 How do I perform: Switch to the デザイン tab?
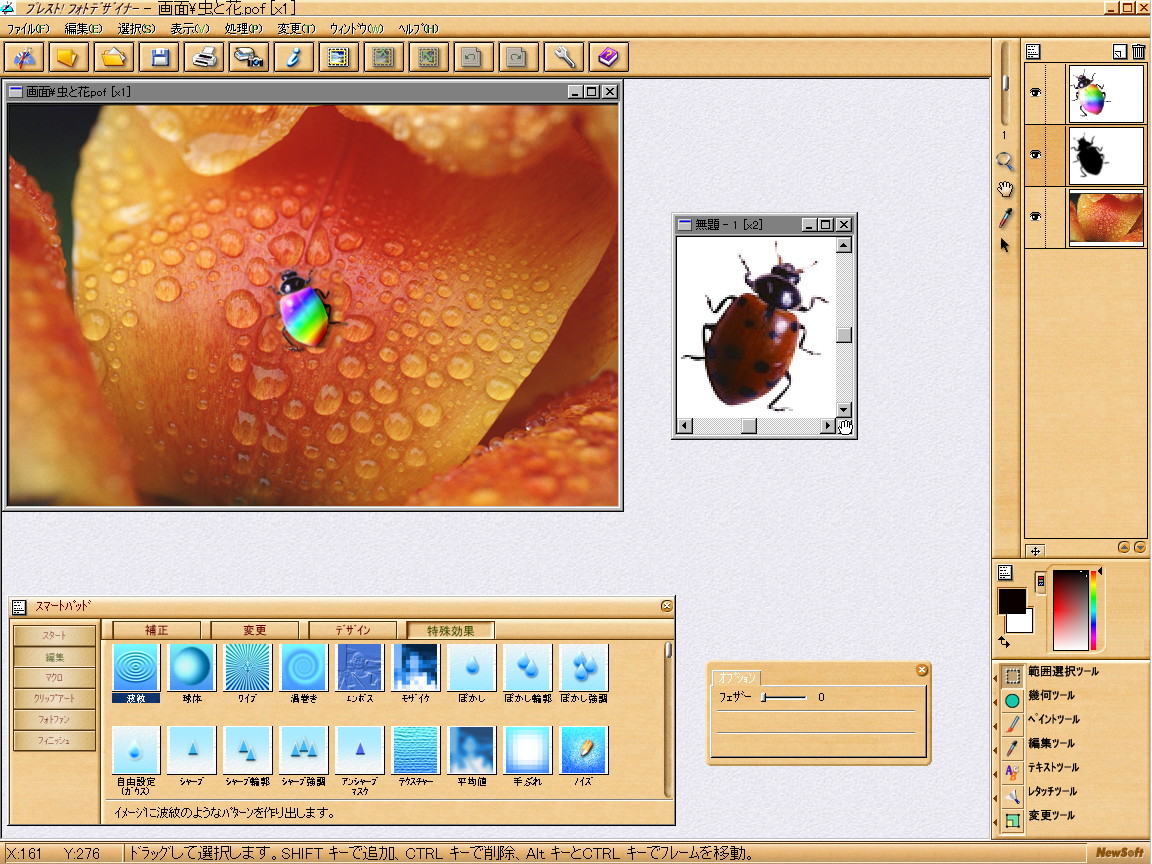pyautogui.click(x=352, y=630)
